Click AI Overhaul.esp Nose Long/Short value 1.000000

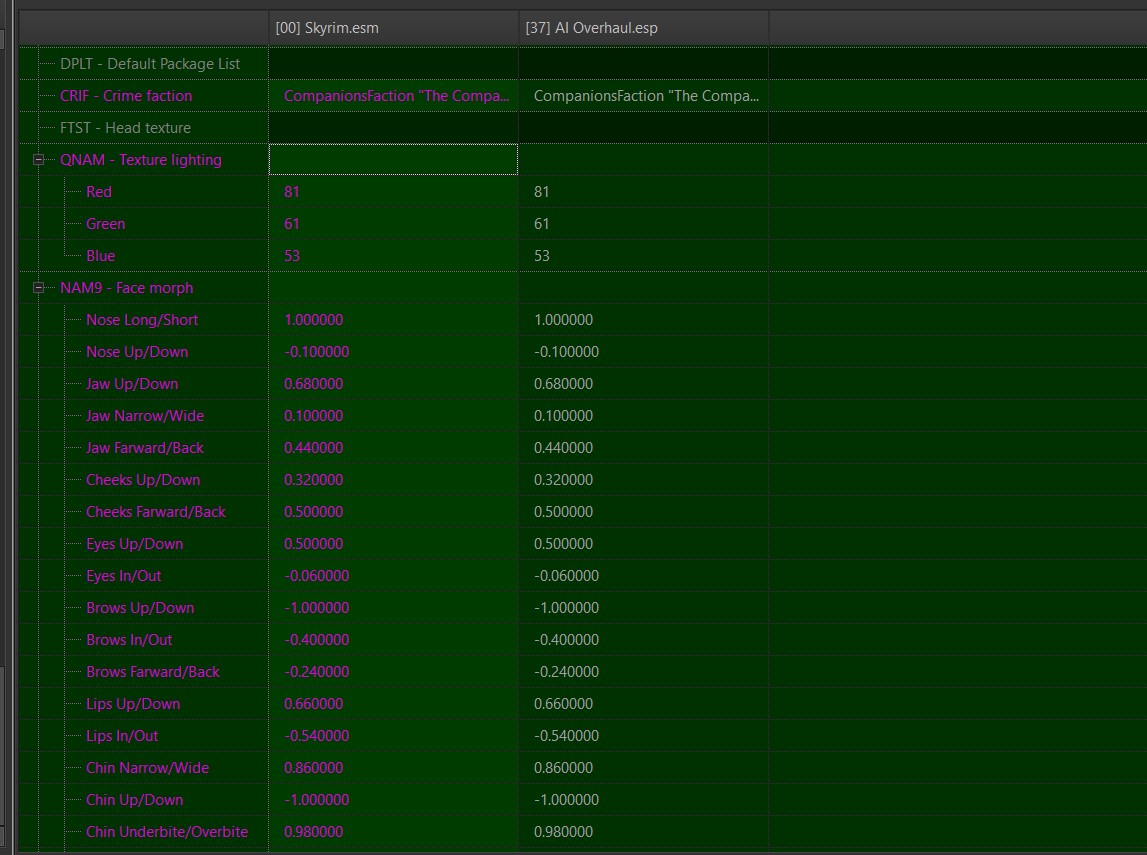click(563, 320)
